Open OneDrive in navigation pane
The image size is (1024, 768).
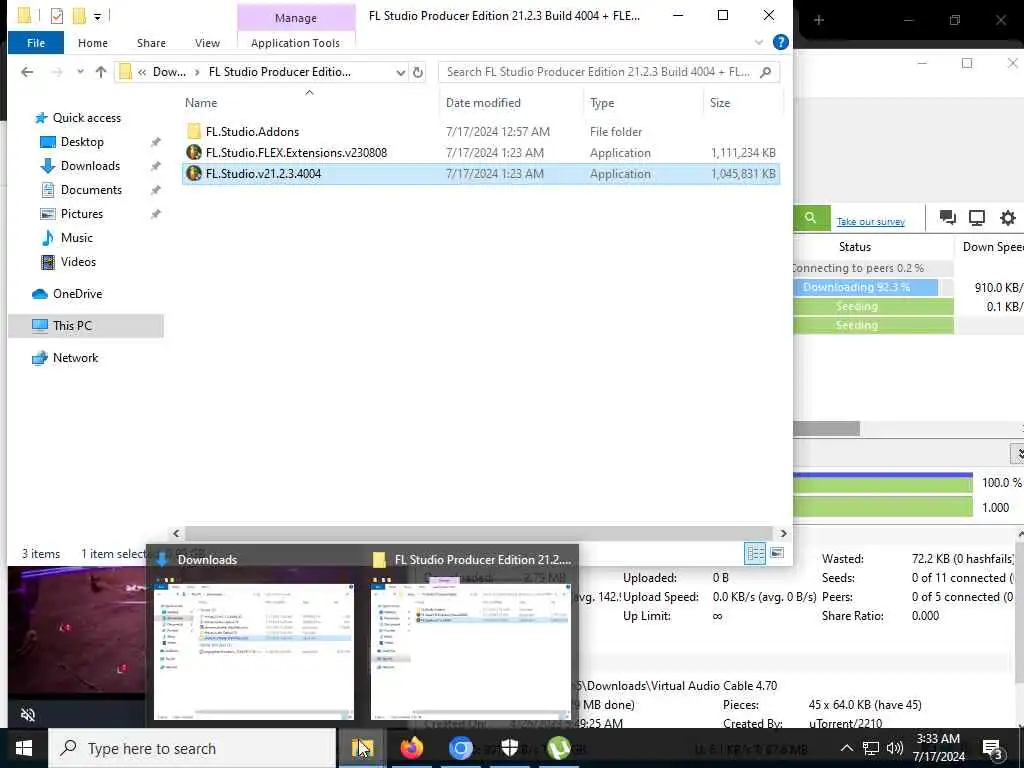(77, 294)
